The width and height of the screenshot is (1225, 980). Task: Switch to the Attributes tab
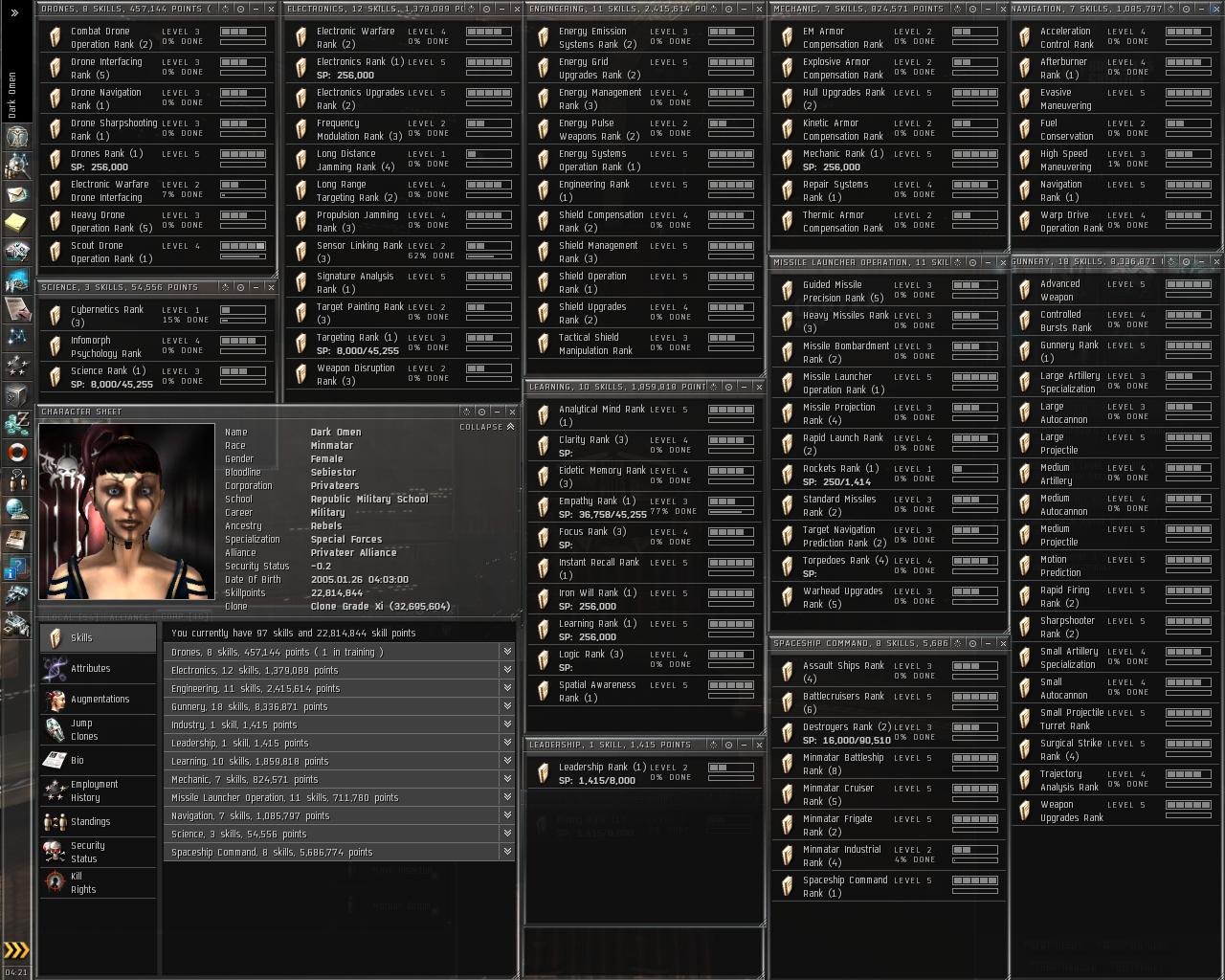pos(98,668)
